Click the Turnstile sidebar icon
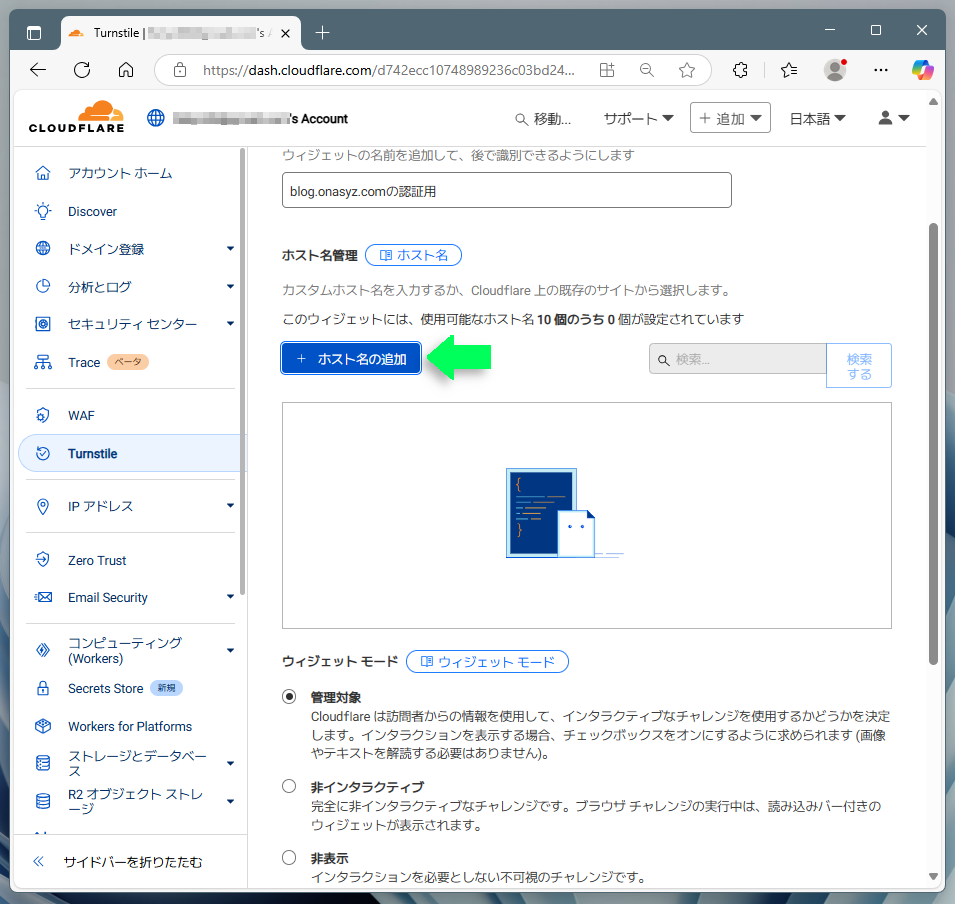 point(43,453)
